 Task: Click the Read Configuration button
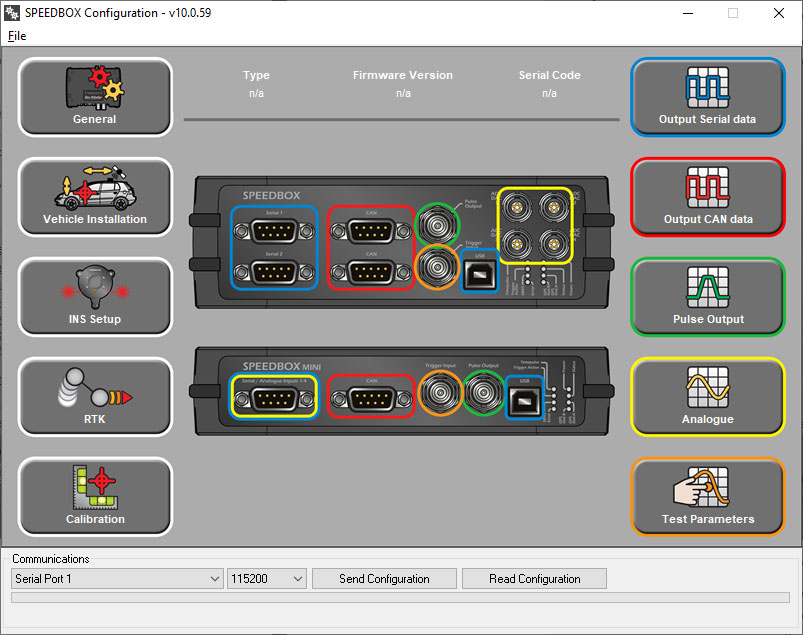pyautogui.click(x=534, y=579)
